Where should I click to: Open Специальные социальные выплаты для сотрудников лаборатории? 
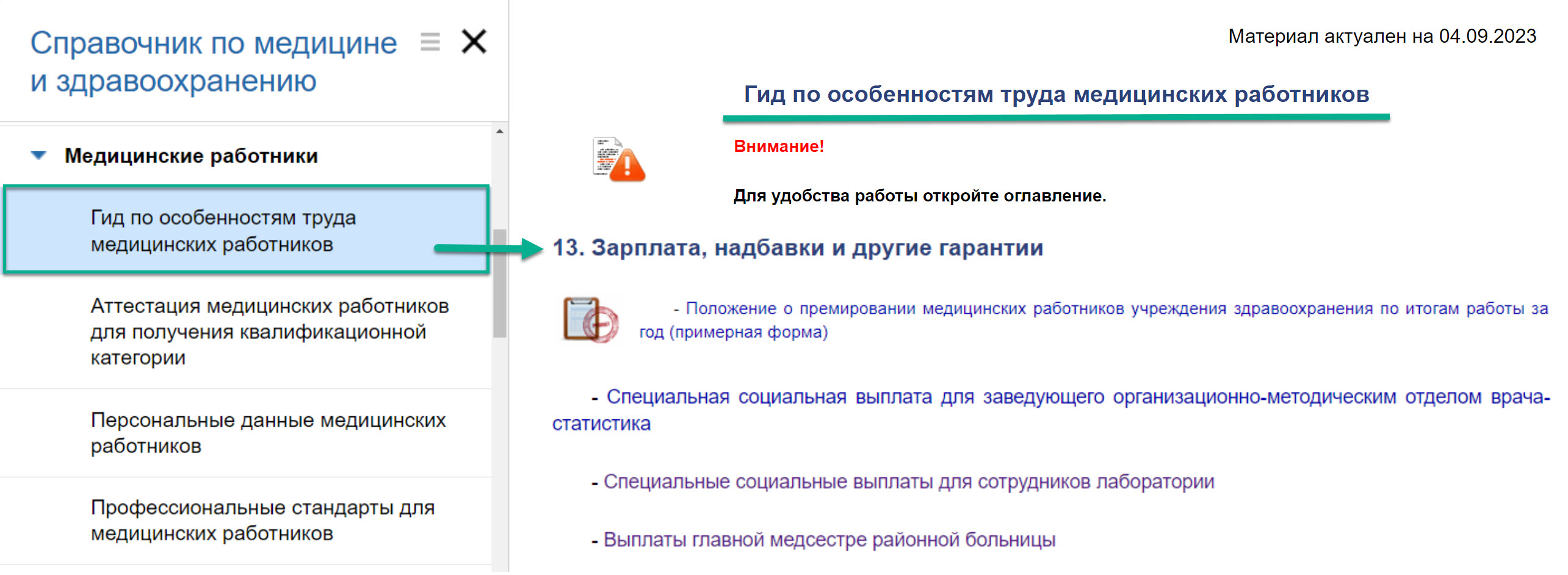click(909, 482)
